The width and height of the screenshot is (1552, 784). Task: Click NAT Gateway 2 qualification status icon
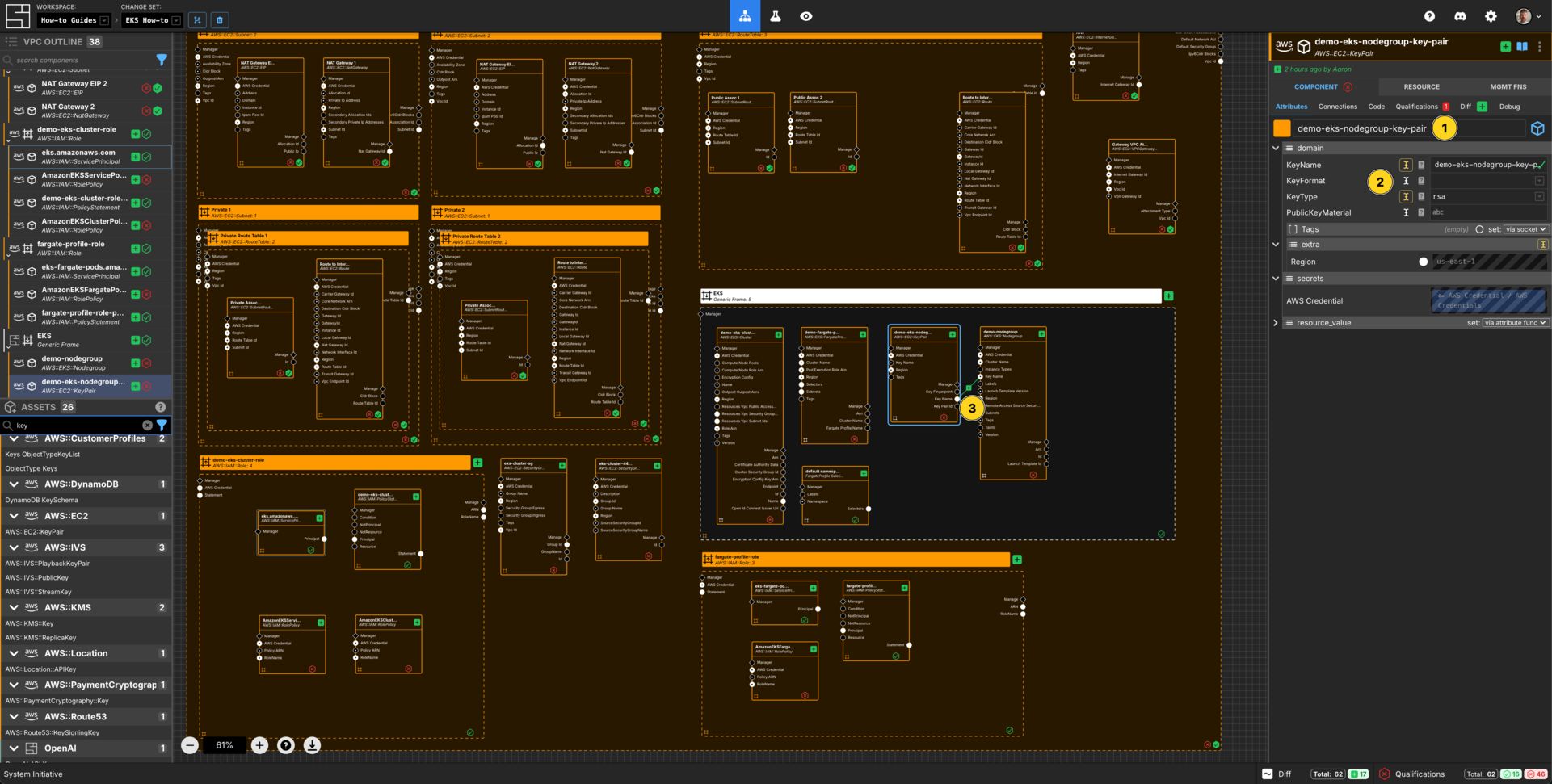146,111
